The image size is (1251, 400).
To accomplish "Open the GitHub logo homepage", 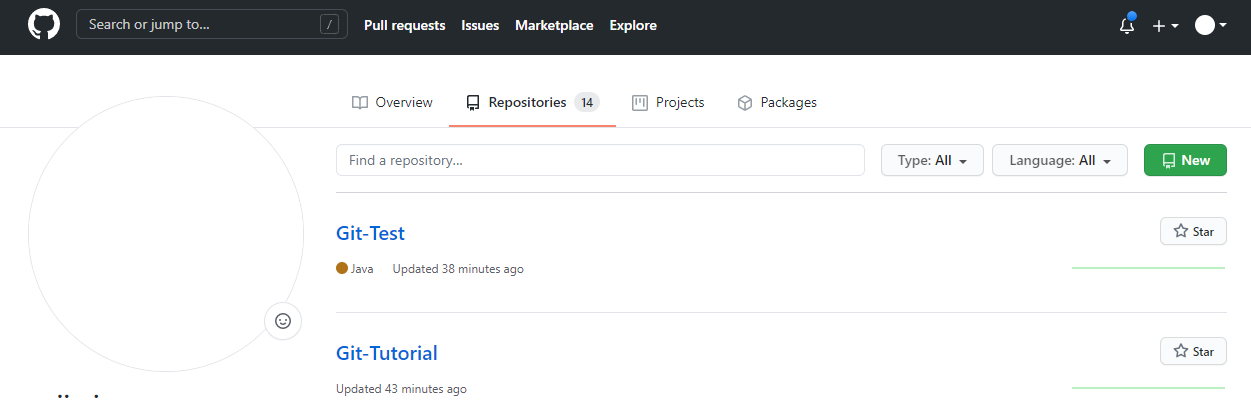I will click(43, 25).
